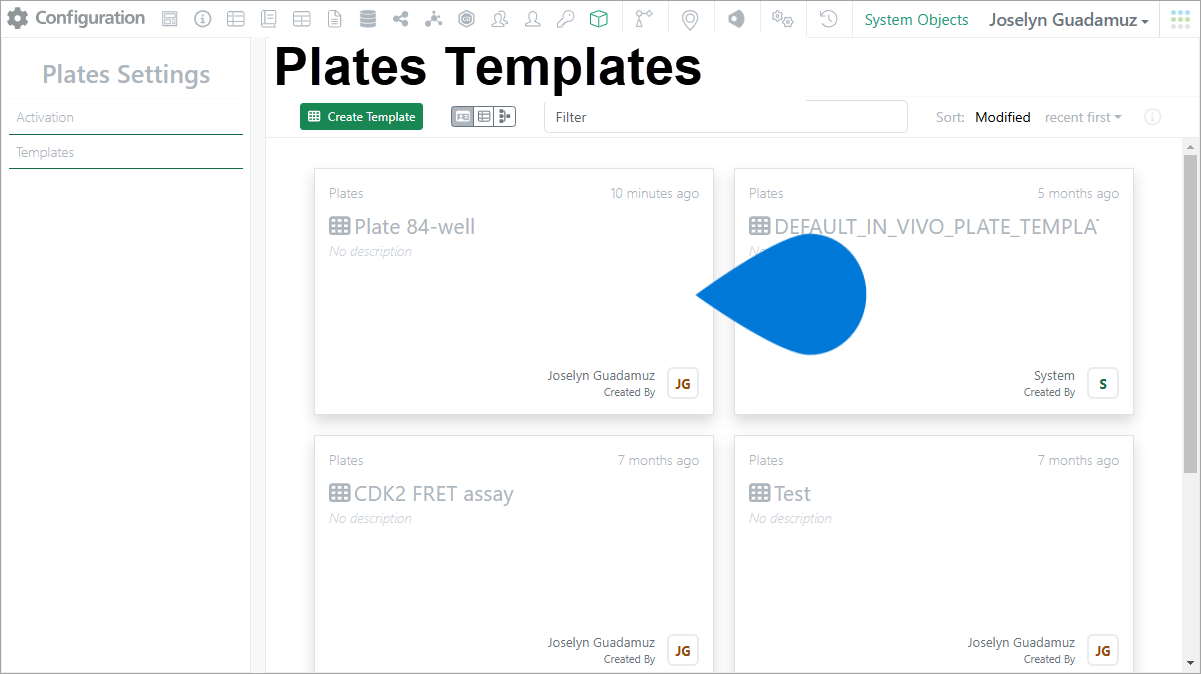Viewport: 1201px width, 674px height.
Task: Click the double gears settings icon
Action: [783, 19]
